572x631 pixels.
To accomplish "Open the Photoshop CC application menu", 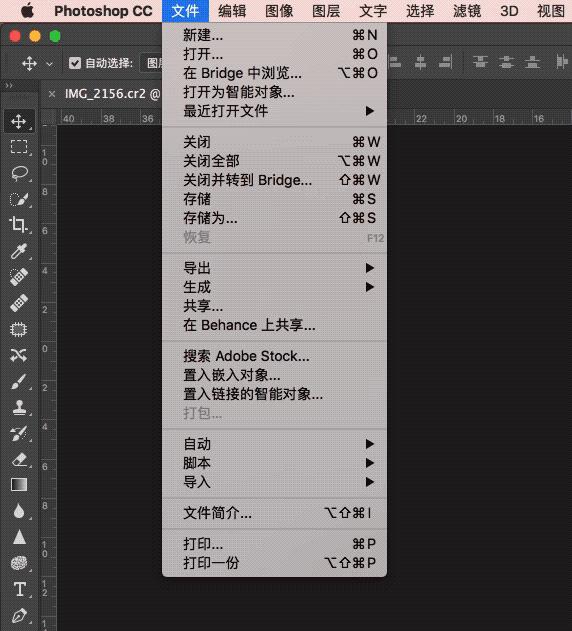I will pos(103,11).
